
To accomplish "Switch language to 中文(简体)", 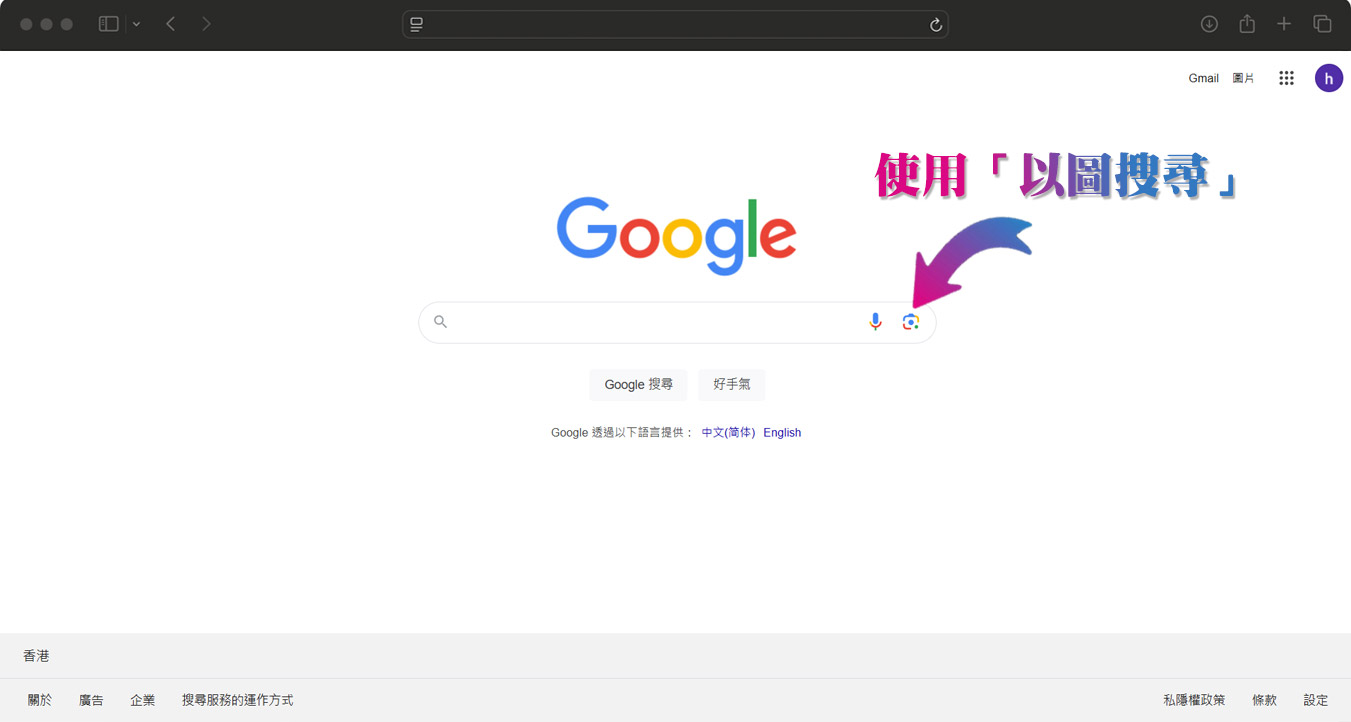I will pos(728,433).
